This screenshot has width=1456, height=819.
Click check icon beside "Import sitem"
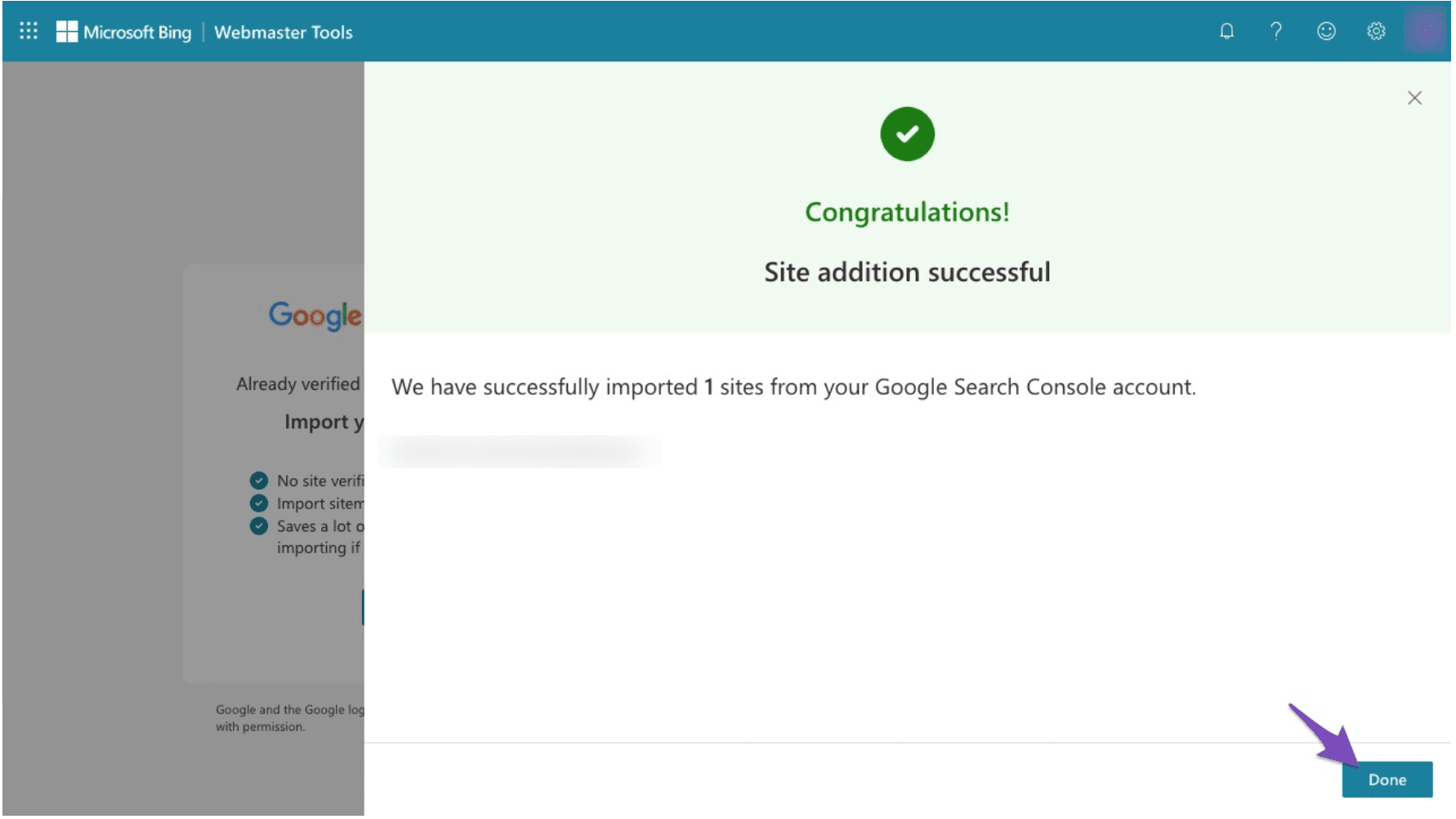pyautogui.click(x=259, y=504)
